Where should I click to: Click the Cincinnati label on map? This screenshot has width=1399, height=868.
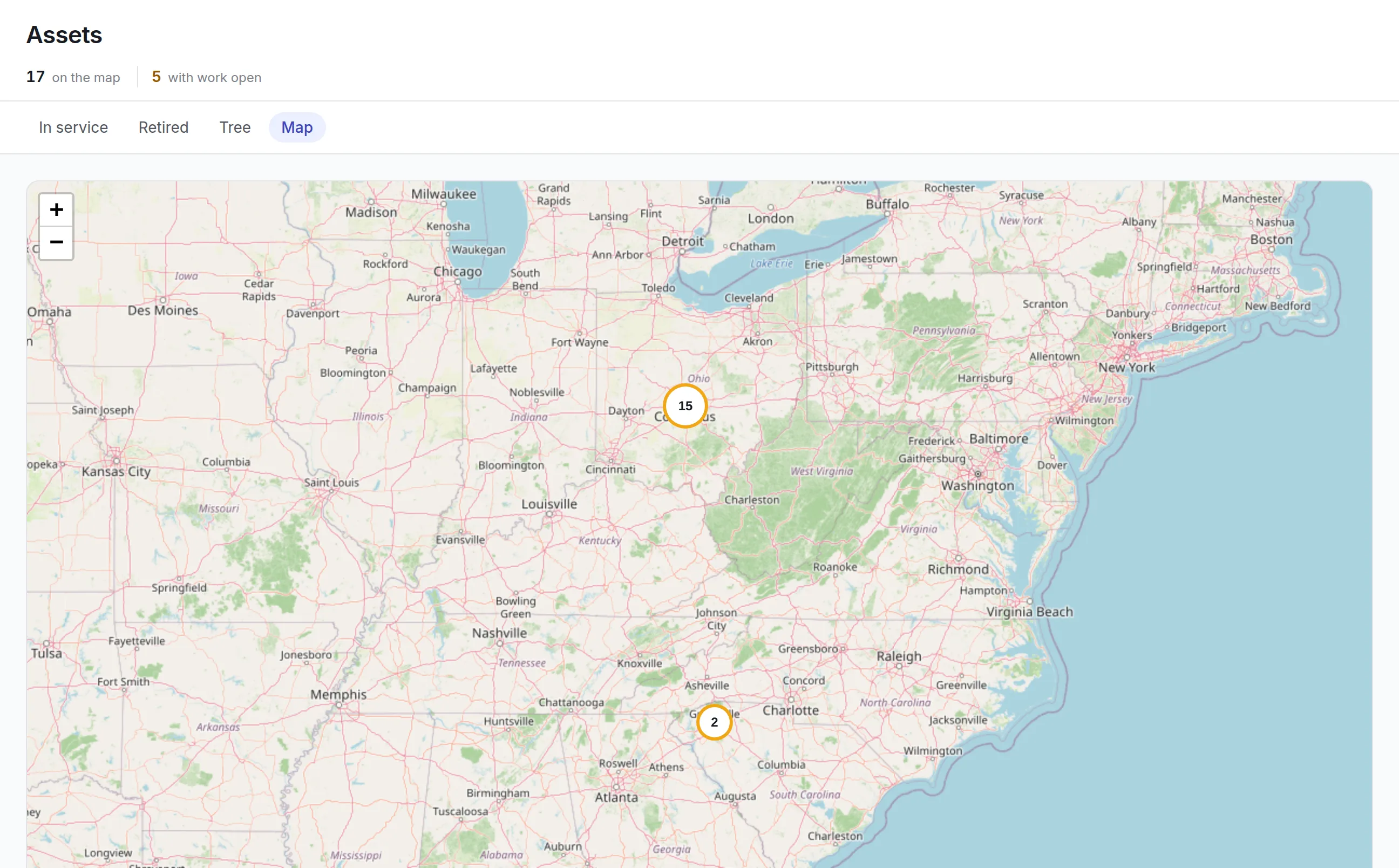click(610, 470)
